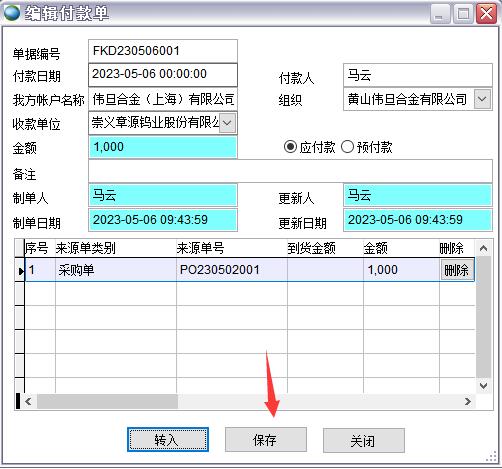Delete row 1 with 删除 button
The image size is (502, 469).
[x=456, y=270]
